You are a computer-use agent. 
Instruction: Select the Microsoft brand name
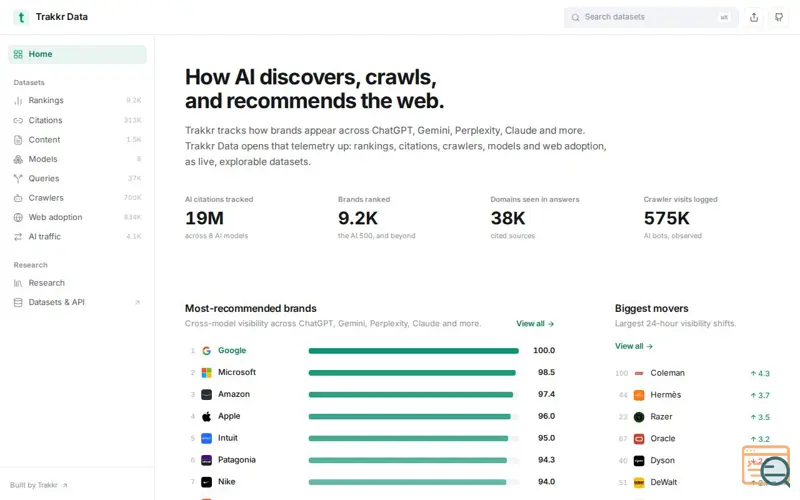pos(237,372)
